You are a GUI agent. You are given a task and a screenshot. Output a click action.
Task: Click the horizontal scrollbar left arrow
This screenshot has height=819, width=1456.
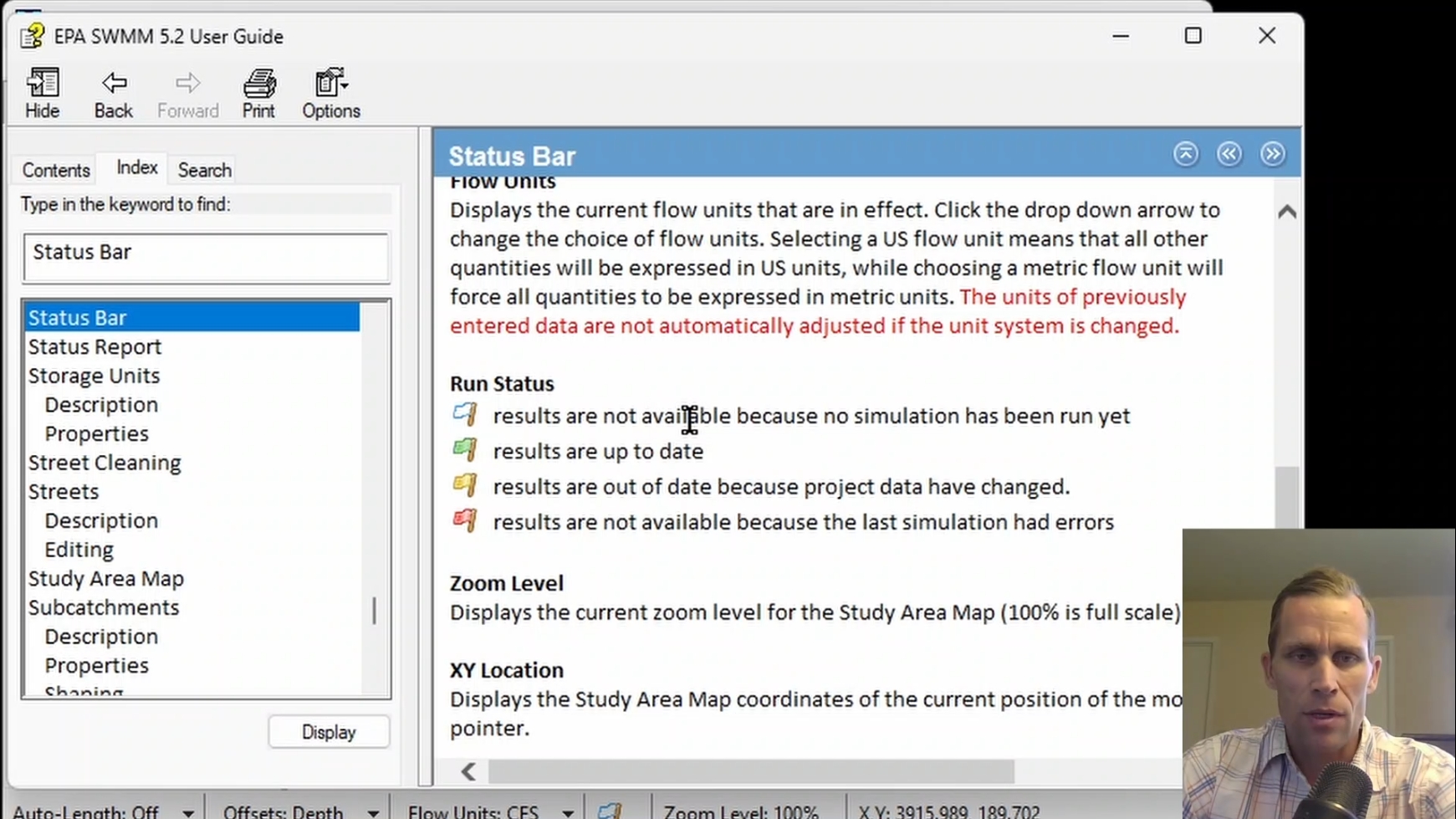pos(469,771)
